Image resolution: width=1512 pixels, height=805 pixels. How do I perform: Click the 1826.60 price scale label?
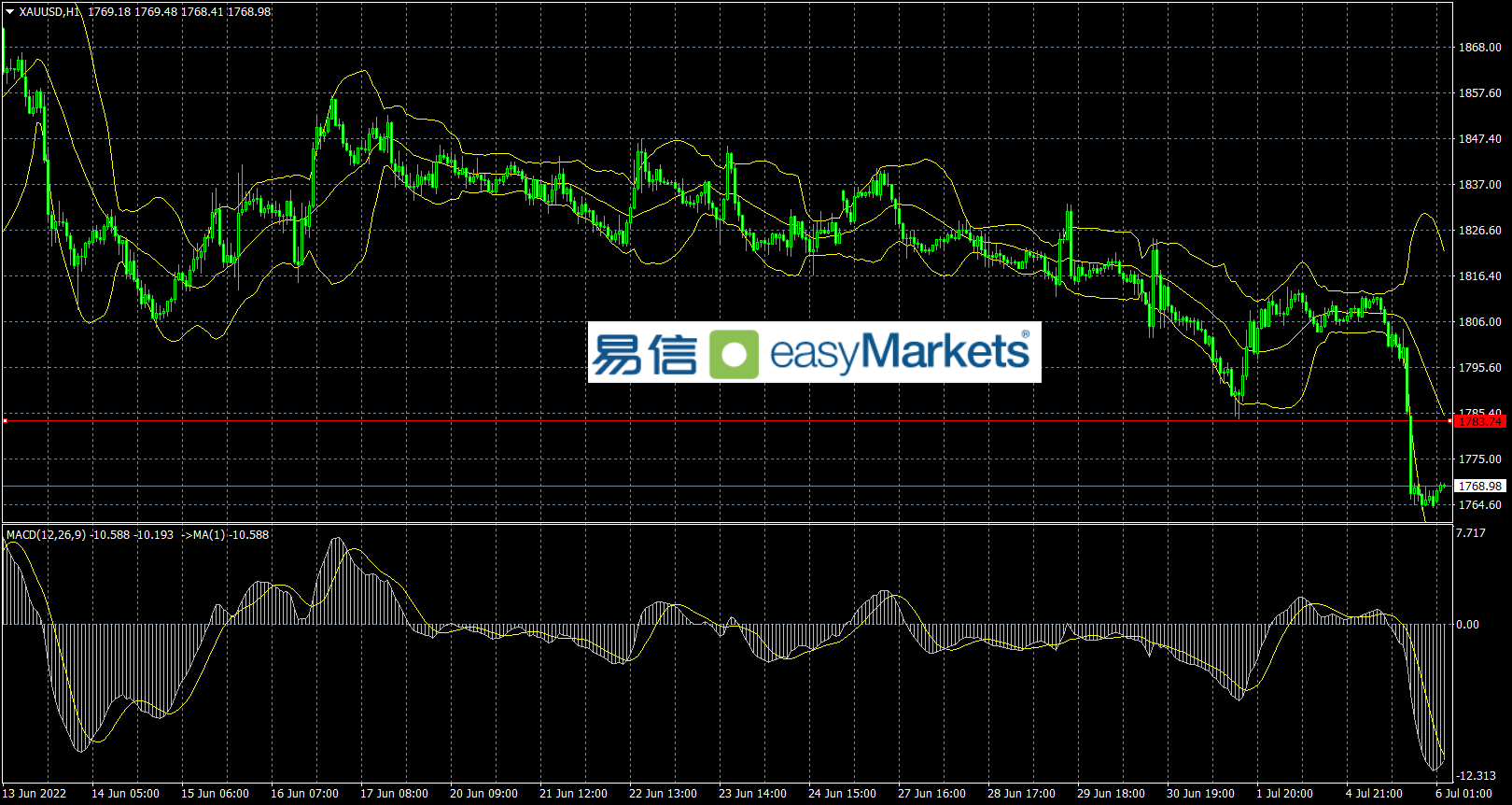pyautogui.click(x=1480, y=231)
